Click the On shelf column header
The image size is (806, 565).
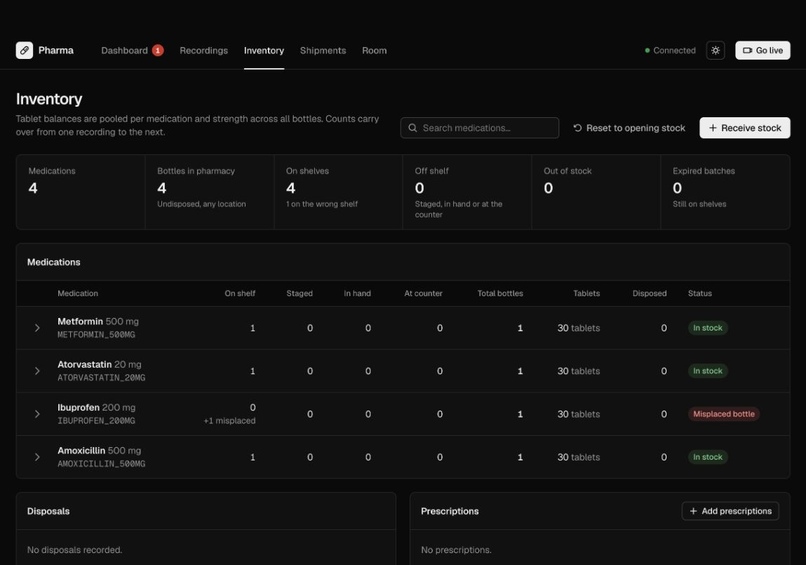pos(240,293)
